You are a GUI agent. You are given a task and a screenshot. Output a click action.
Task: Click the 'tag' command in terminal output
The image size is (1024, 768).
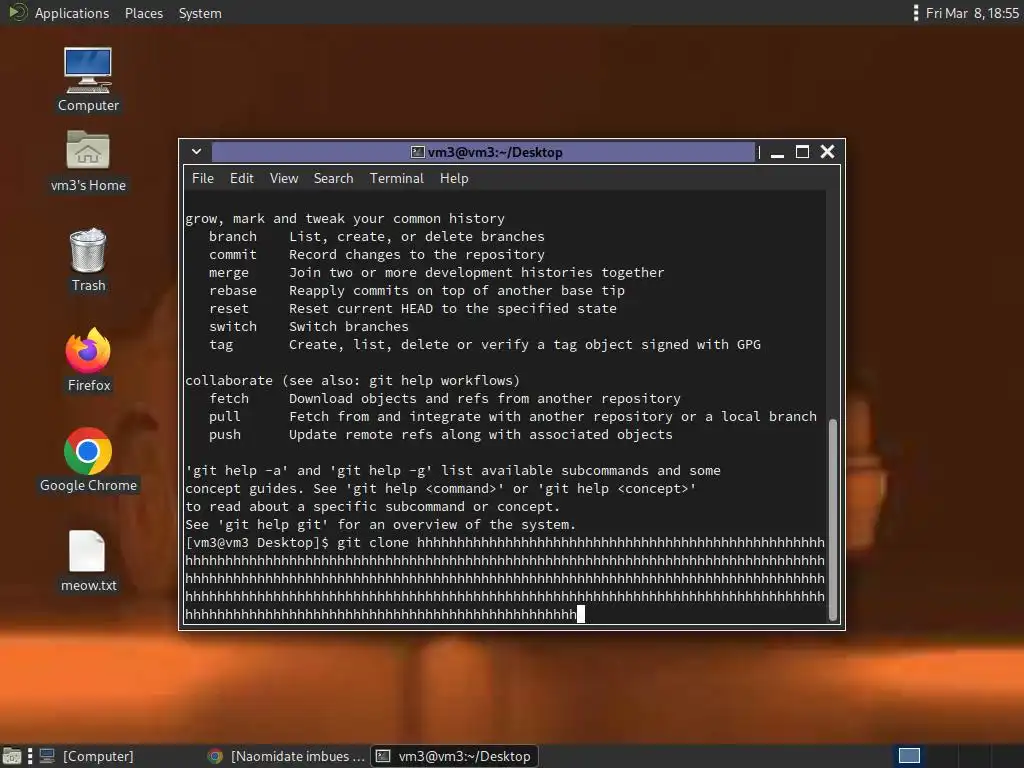[221, 345]
